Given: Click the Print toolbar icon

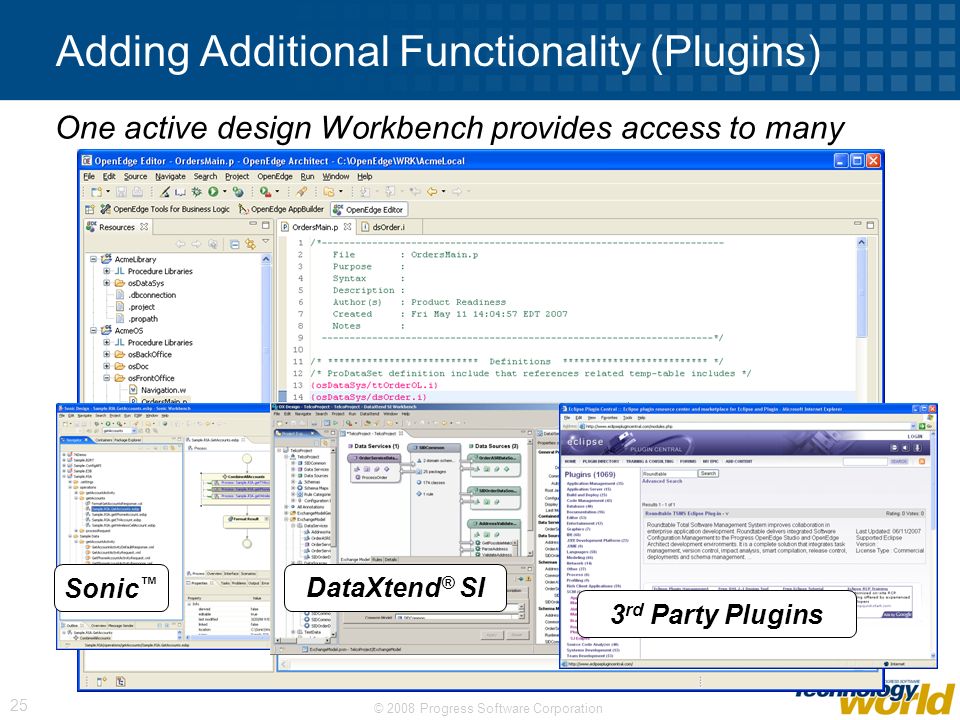Looking at the screenshot, I should point(138,192).
